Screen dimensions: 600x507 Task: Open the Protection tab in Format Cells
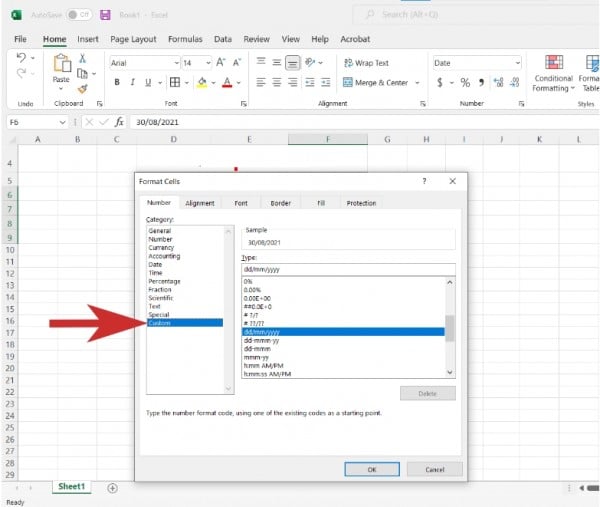361,203
